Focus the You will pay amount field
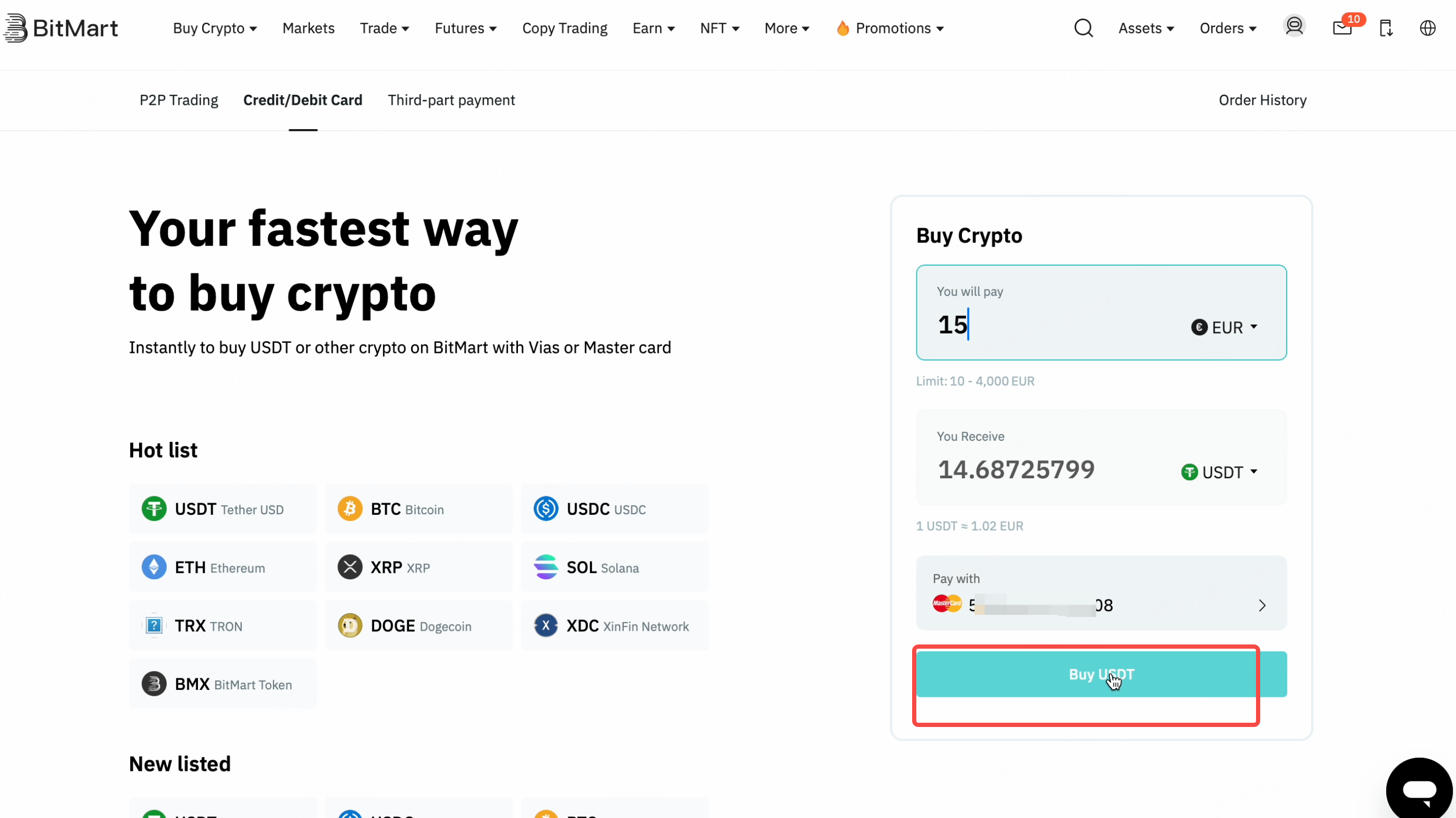Image resolution: width=1456 pixels, height=818 pixels. [x=1057, y=324]
